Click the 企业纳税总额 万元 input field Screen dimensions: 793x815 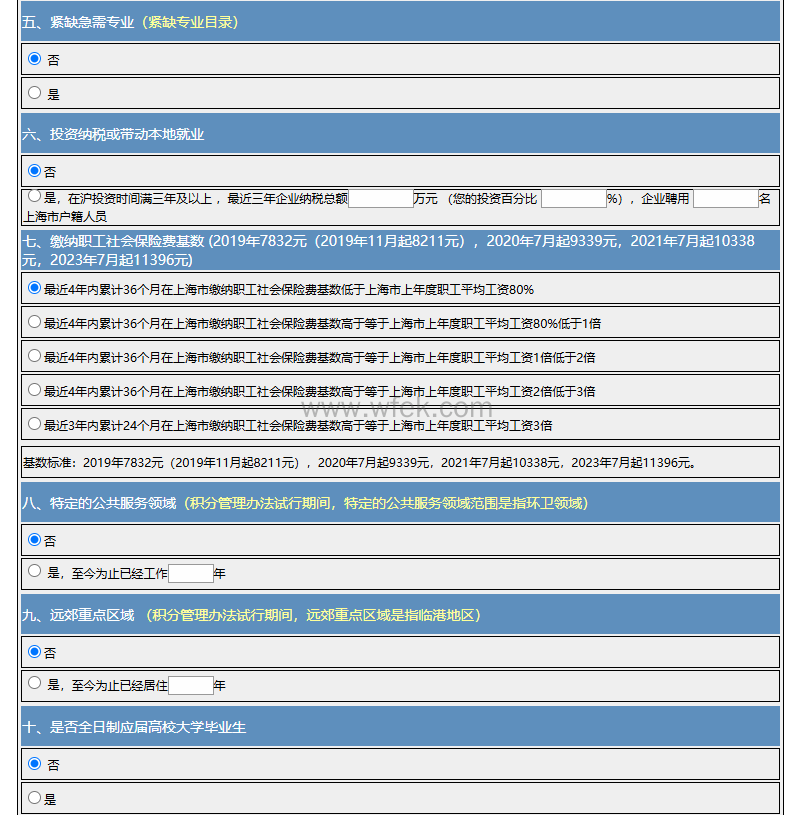(x=380, y=198)
